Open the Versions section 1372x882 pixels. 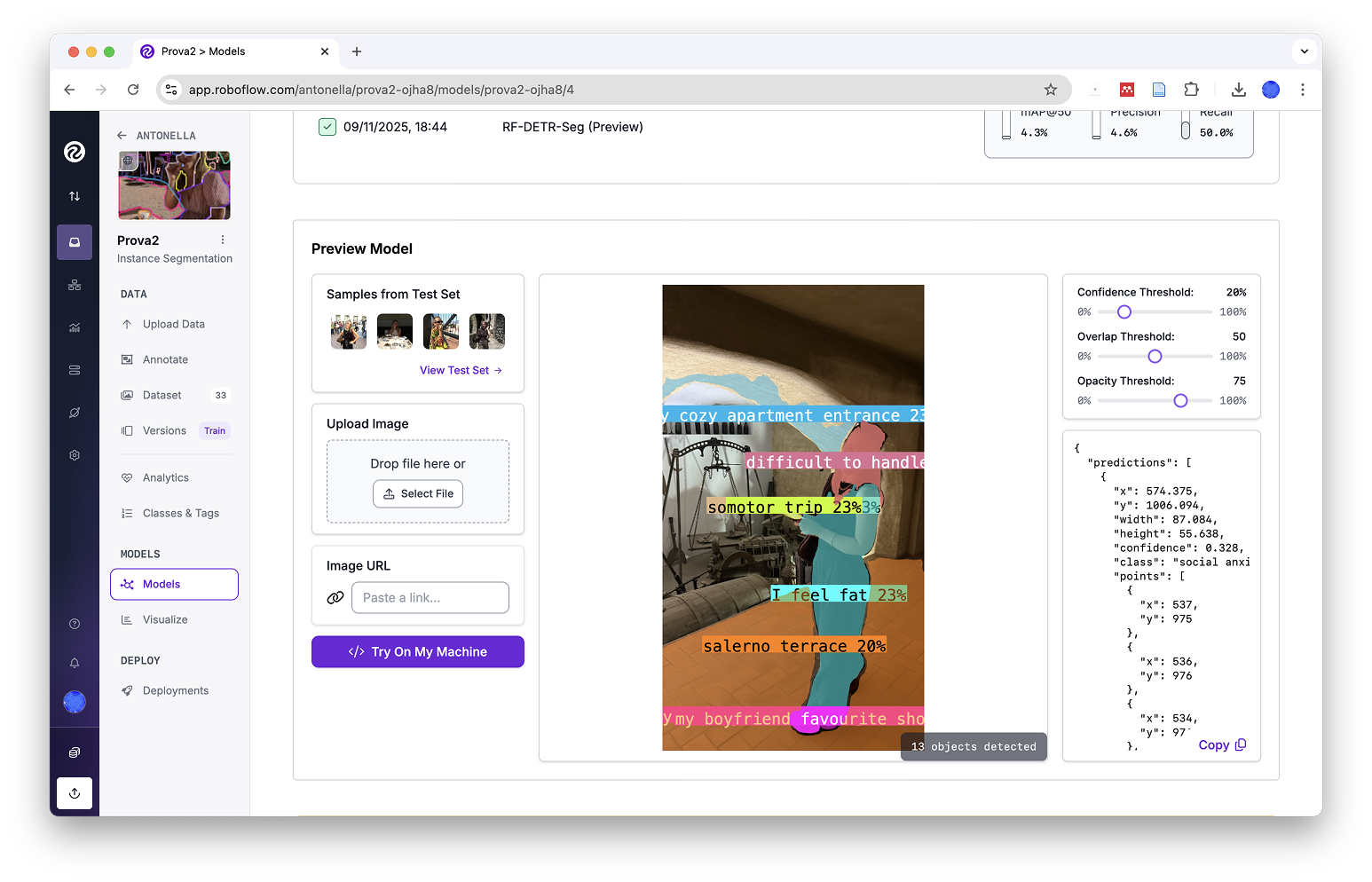(x=164, y=430)
